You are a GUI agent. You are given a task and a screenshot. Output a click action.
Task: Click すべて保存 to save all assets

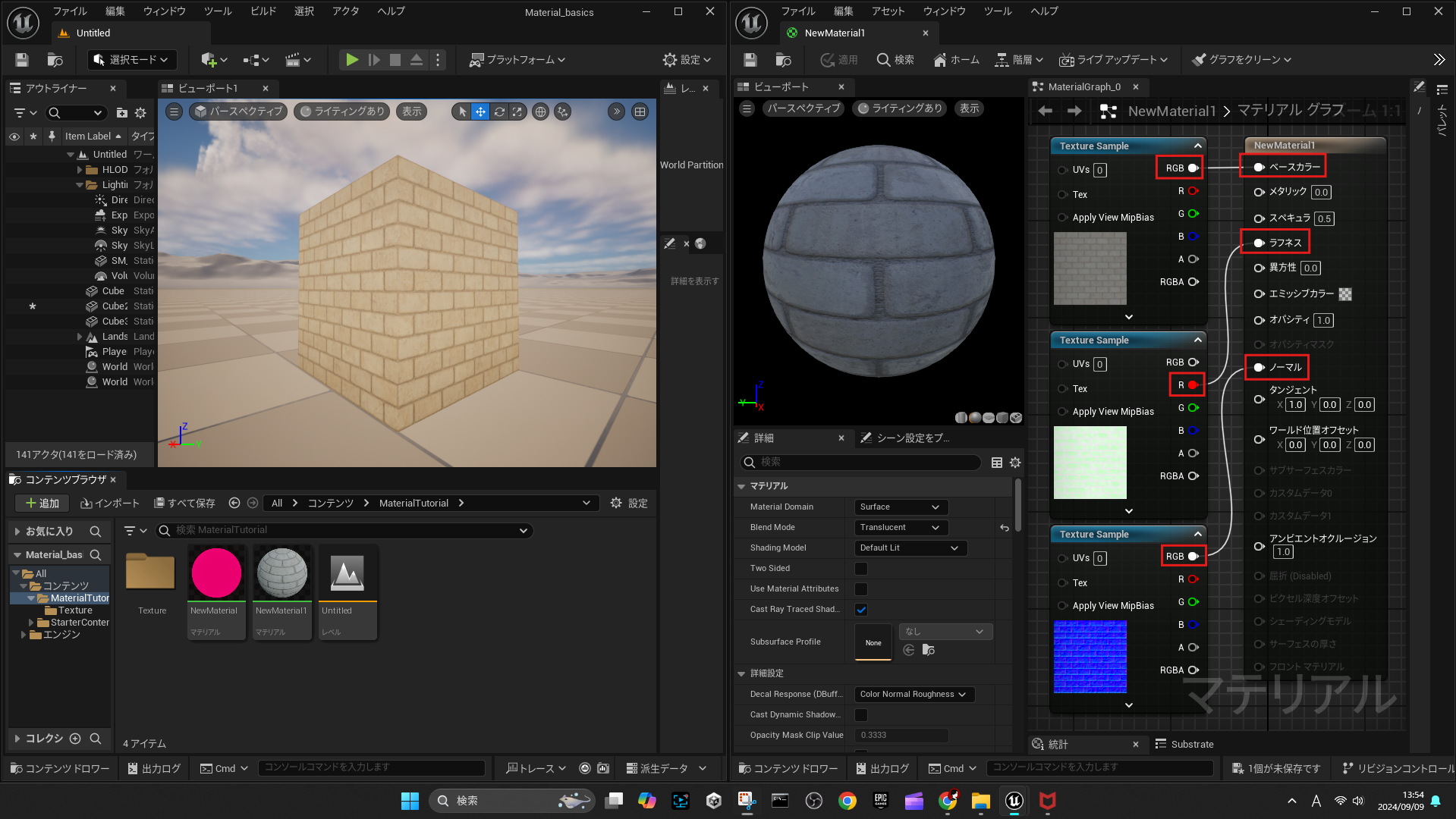click(184, 503)
